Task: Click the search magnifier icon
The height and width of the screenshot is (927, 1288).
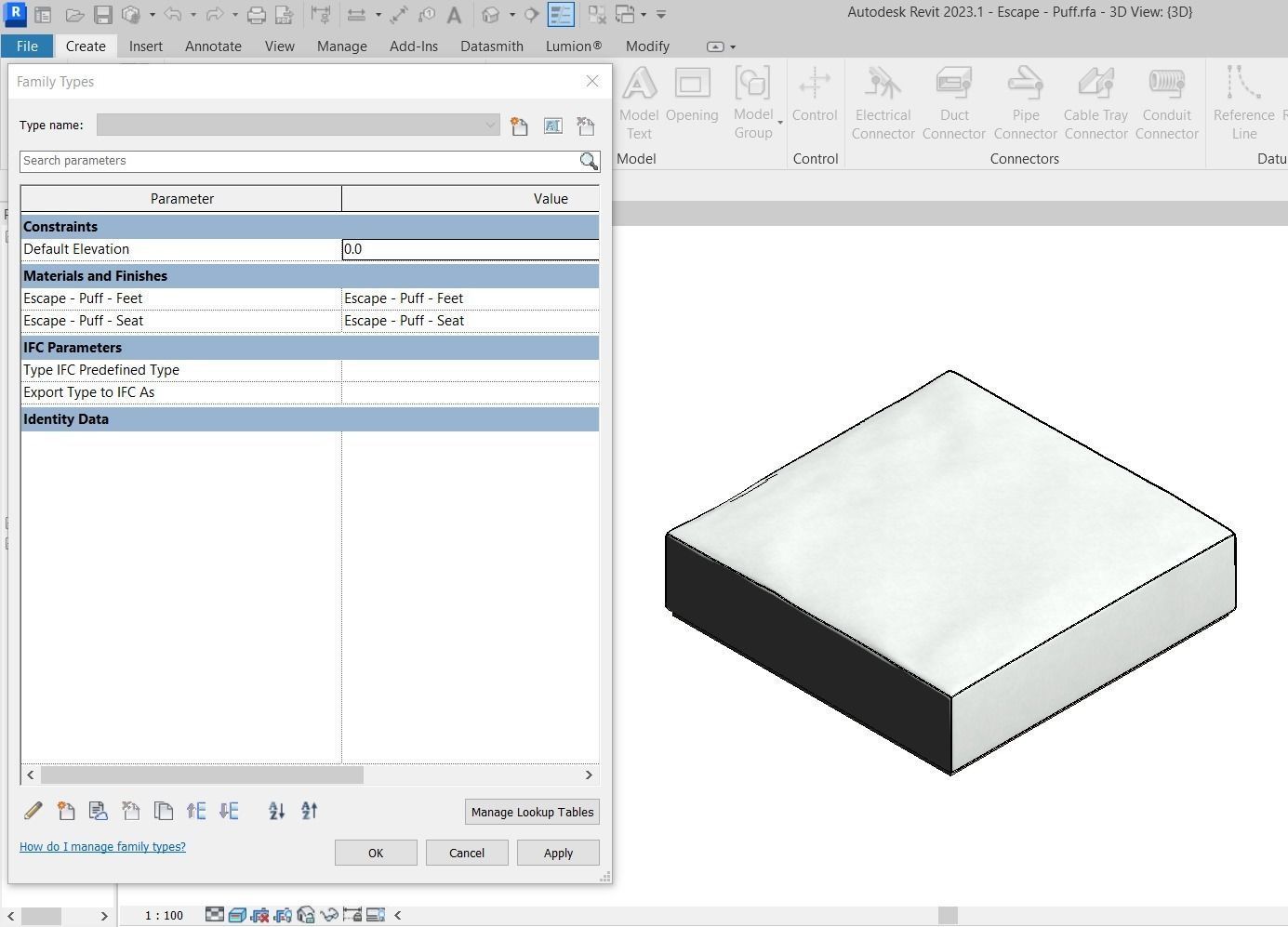Action: (x=589, y=161)
